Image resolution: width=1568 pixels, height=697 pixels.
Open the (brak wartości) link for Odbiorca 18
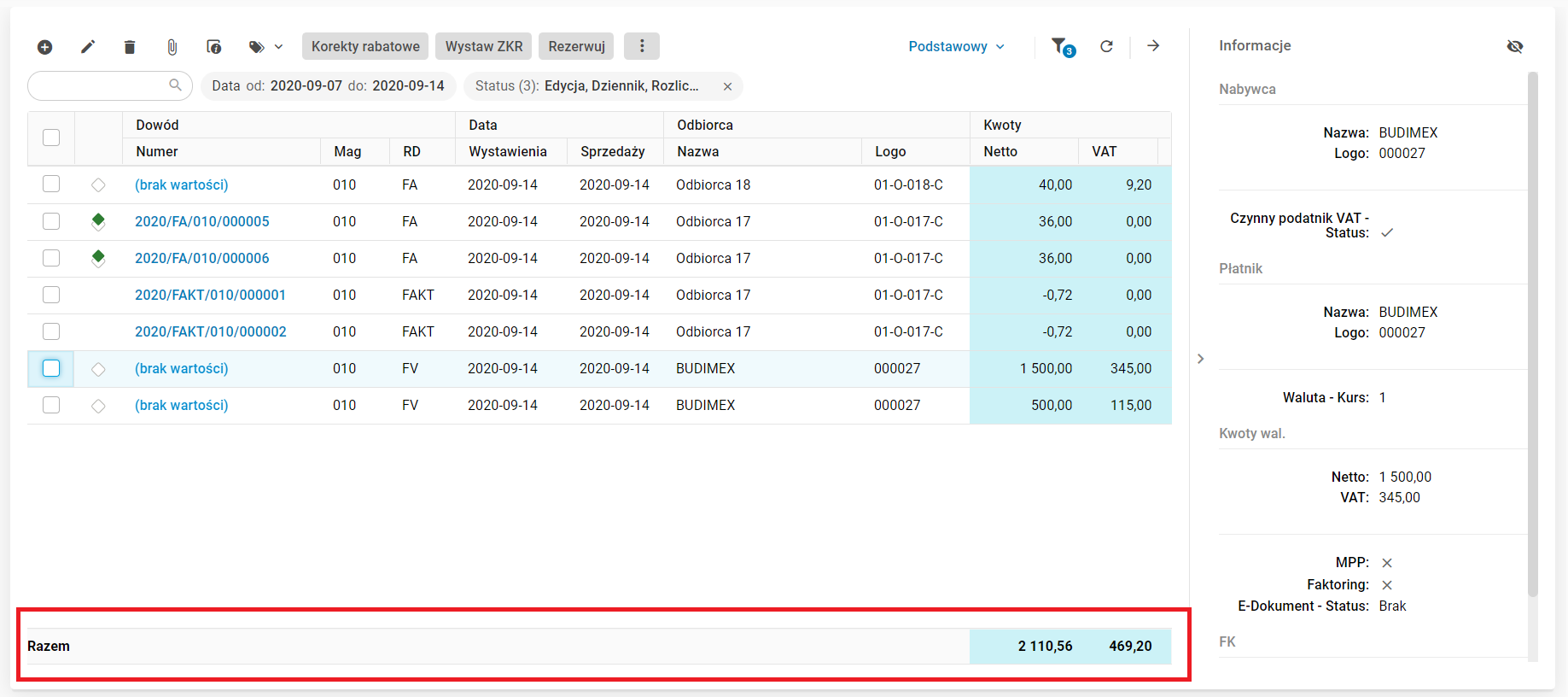coord(182,184)
